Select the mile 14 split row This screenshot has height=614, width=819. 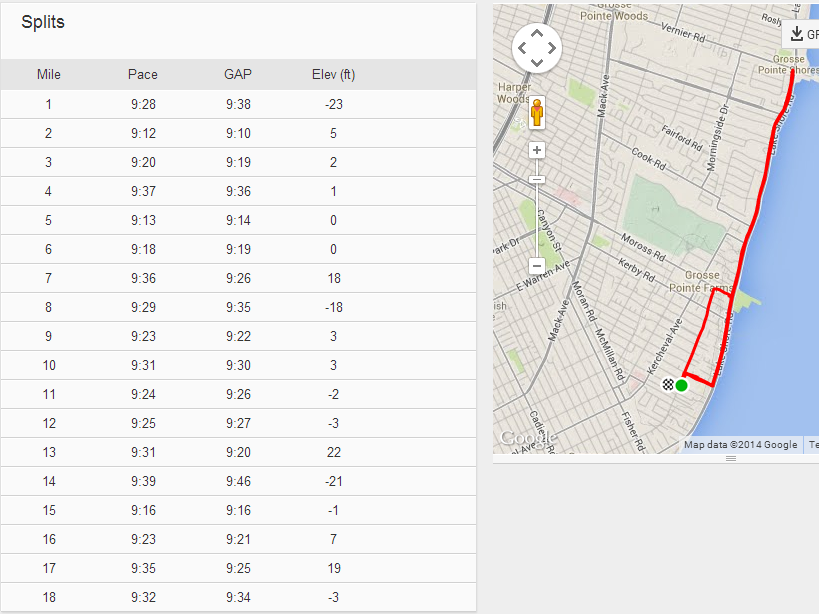[x=238, y=481]
